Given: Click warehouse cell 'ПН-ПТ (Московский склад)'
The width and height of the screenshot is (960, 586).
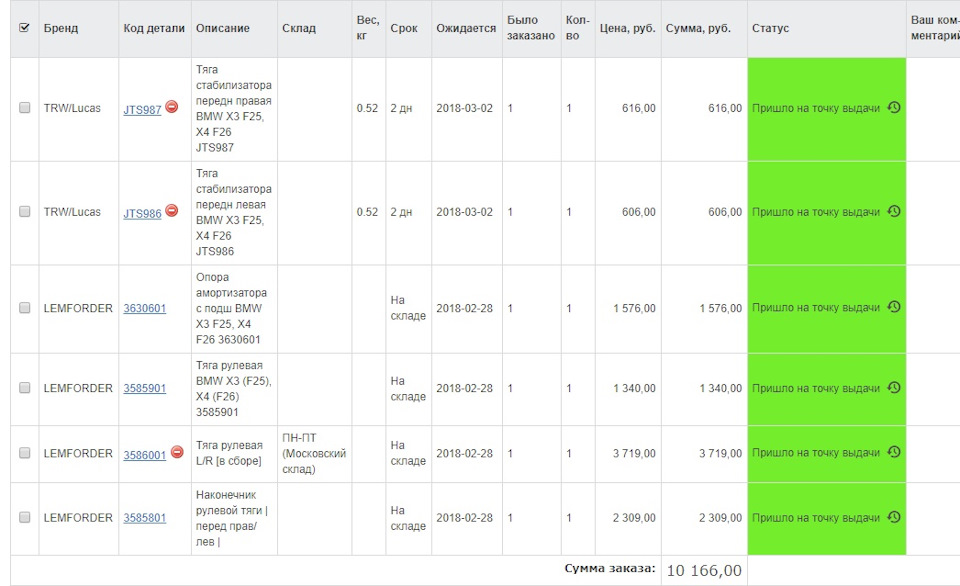Looking at the screenshot, I should tap(313, 454).
